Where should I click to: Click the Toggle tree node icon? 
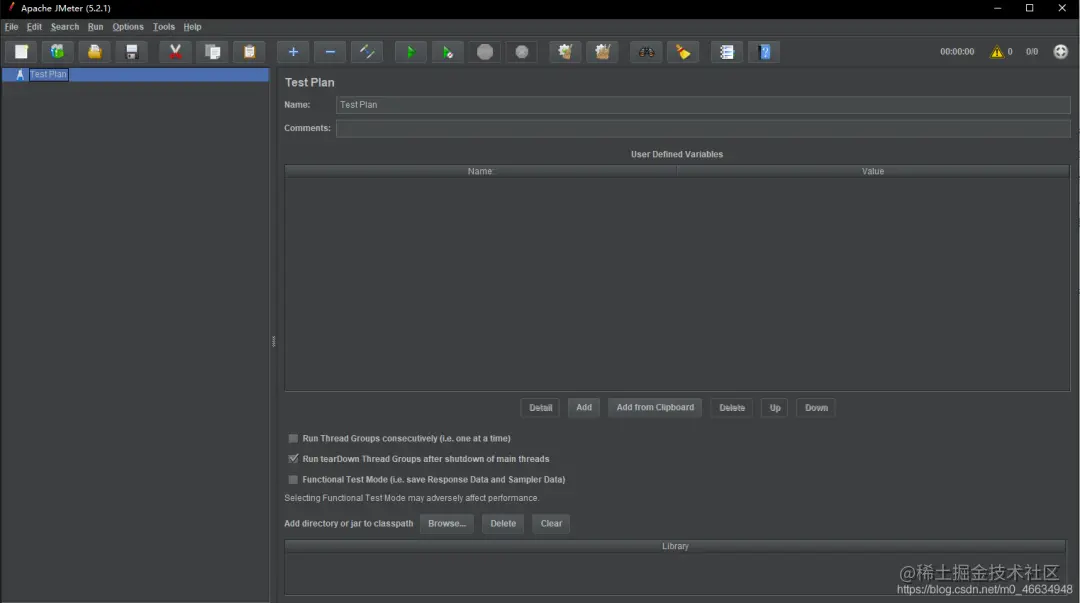coord(367,52)
